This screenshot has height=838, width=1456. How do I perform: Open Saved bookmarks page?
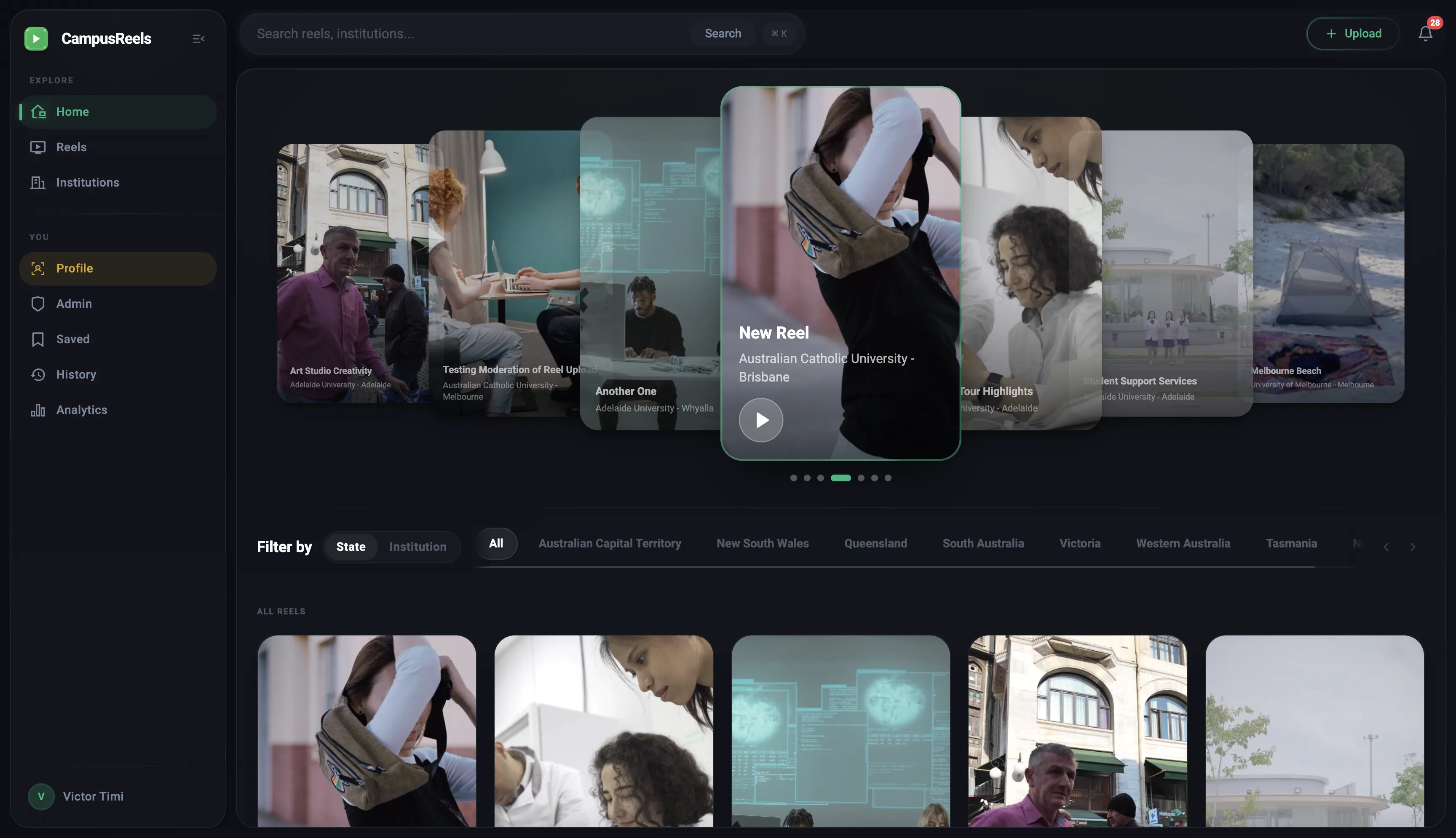pyautogui.click(x=72, y=339)
